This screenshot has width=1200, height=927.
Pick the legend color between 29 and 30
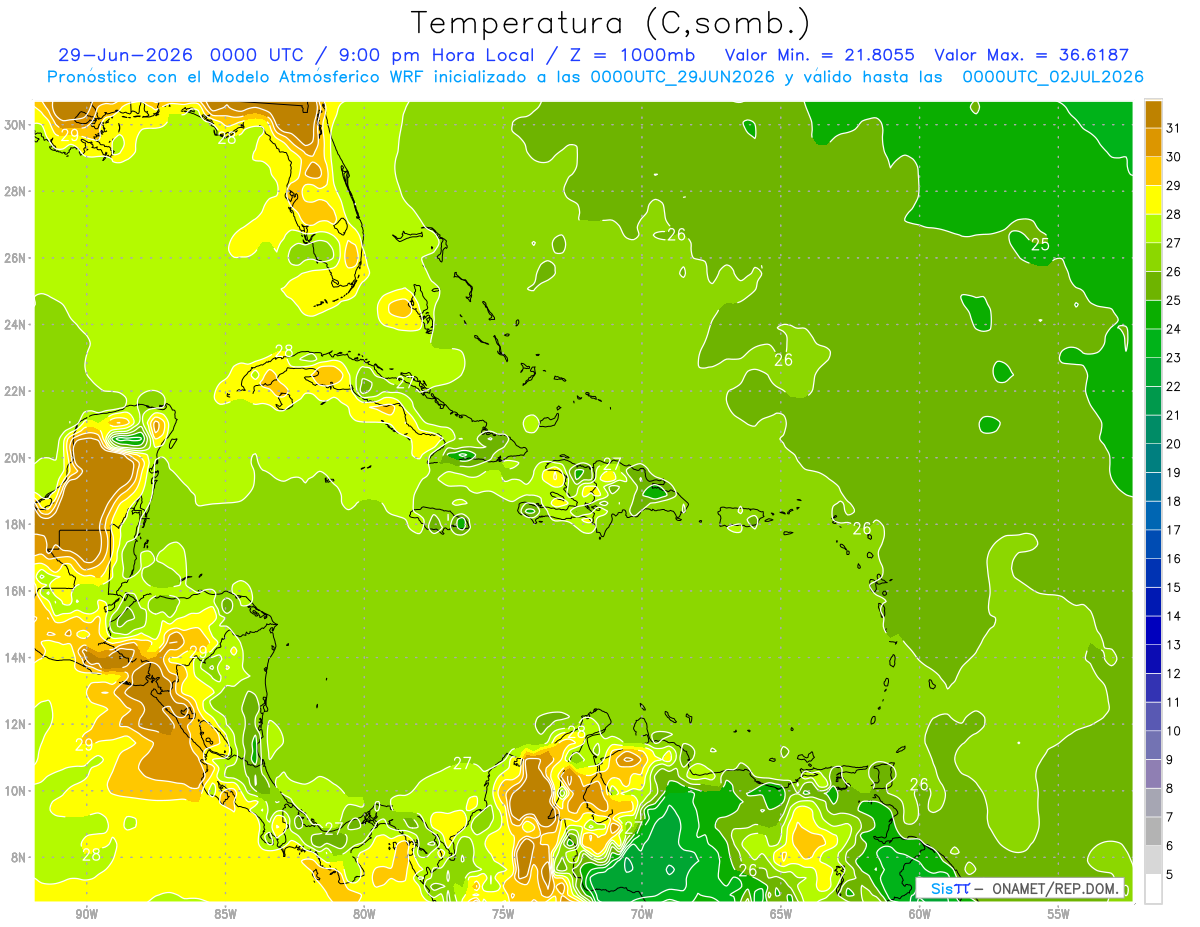(1153, 171)
